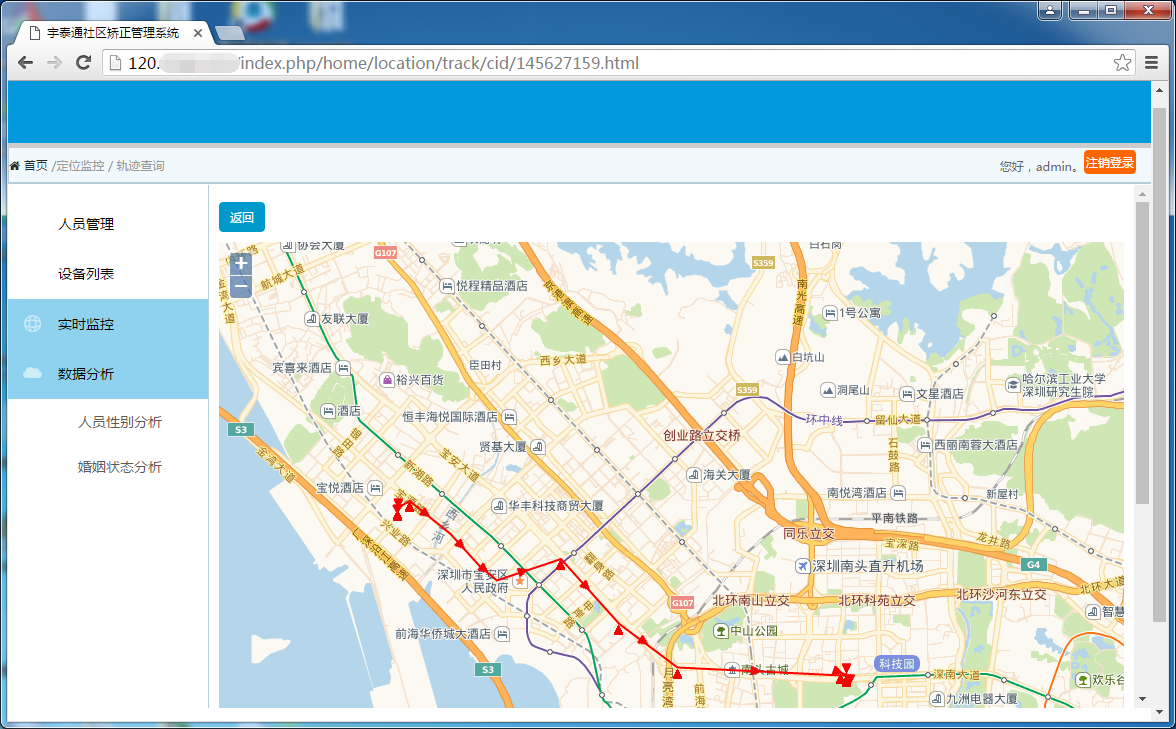The image size is (1176, 729).
Task: Click the 深圳南头直升机场 airport marker
Action: pos(802,566)
